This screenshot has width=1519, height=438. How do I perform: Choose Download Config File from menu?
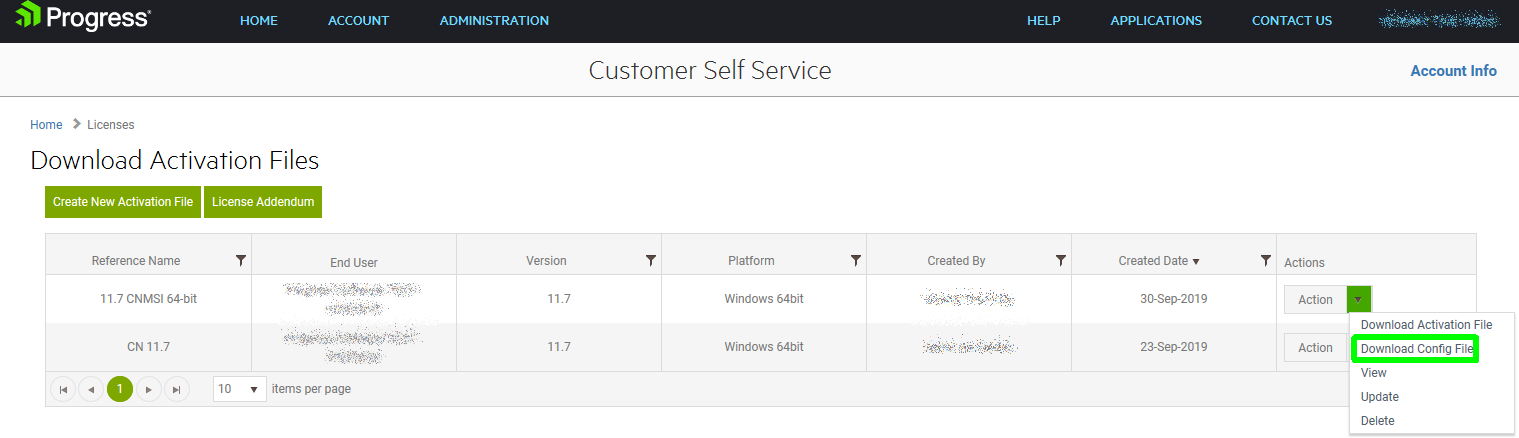coord(1416,349)
